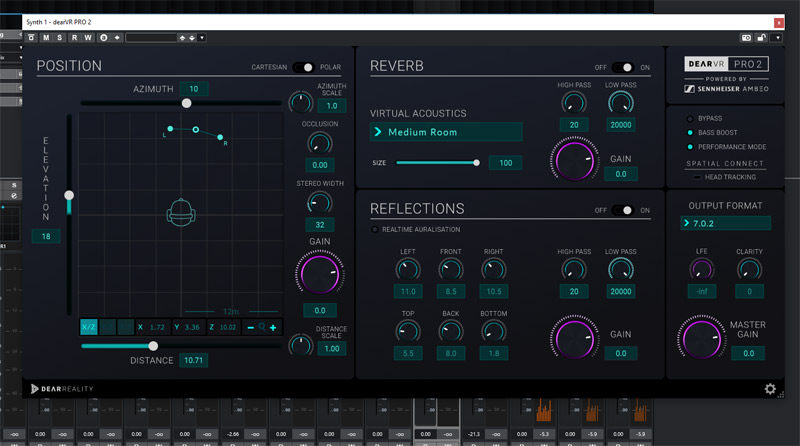Screen dimensions: 800x446
Task: Open the settings gear icon
Action: pyautogui.click(x=770, y=389)
